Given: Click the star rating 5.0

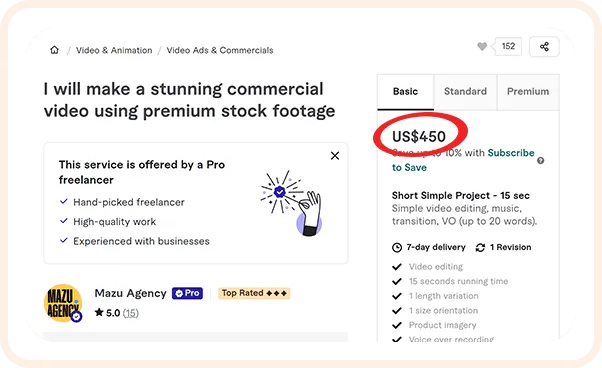Looking at the screenshot, I should (x=108, y=313).
